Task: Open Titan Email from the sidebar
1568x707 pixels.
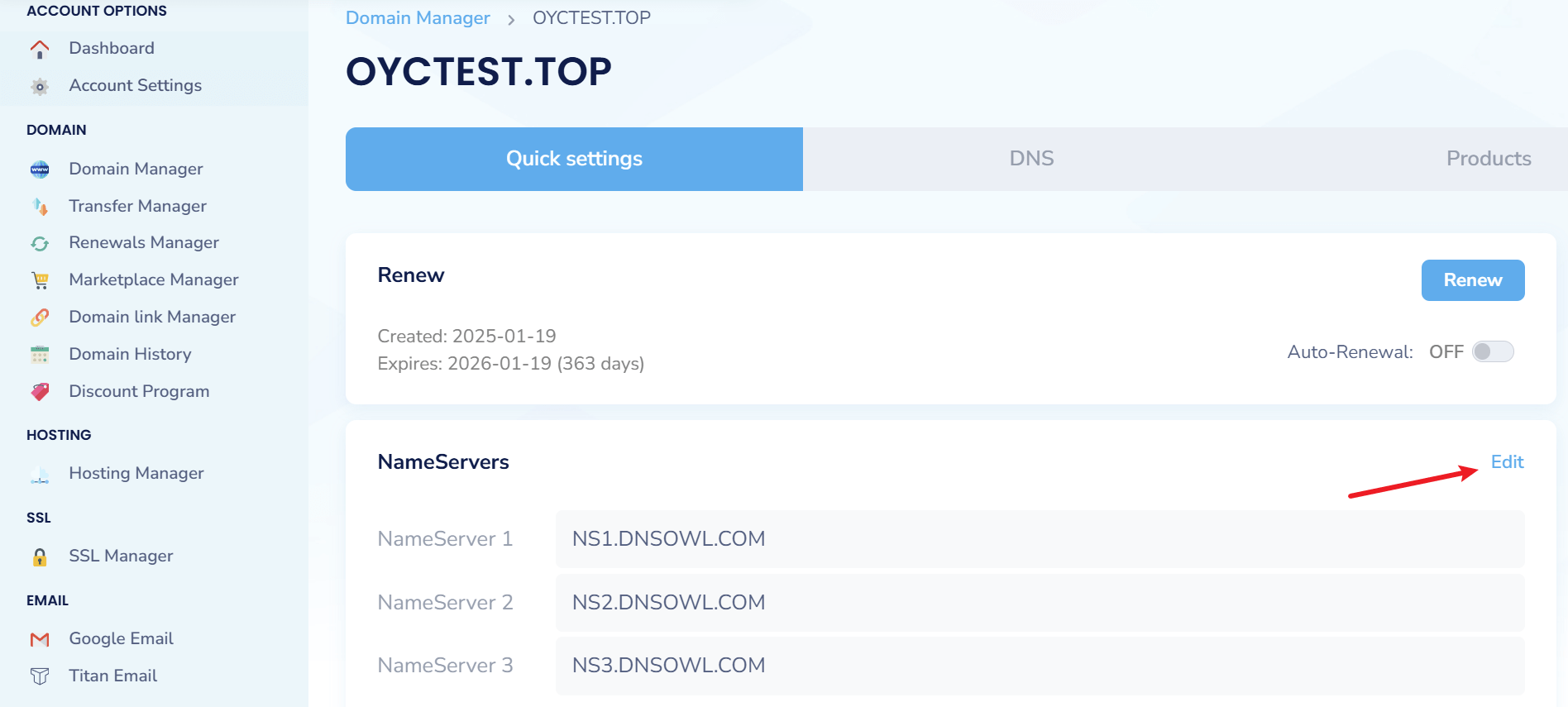Action: point(112,676)
